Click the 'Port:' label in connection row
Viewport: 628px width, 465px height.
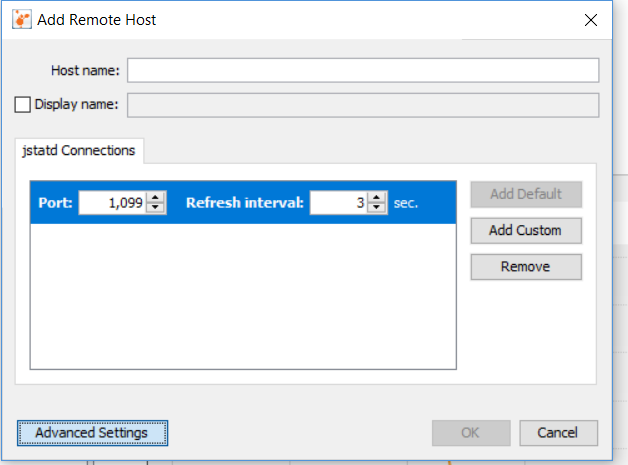tap(55, 203)
